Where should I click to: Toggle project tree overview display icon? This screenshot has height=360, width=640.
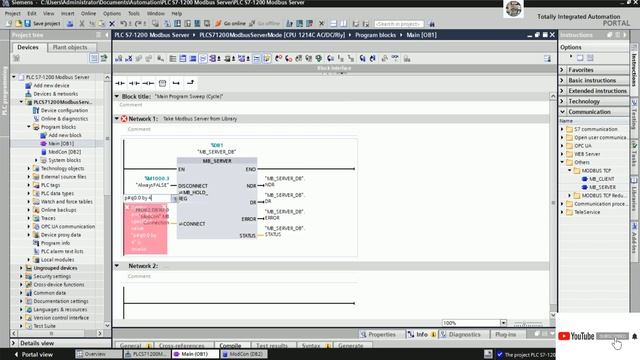[x=94, y=58]
